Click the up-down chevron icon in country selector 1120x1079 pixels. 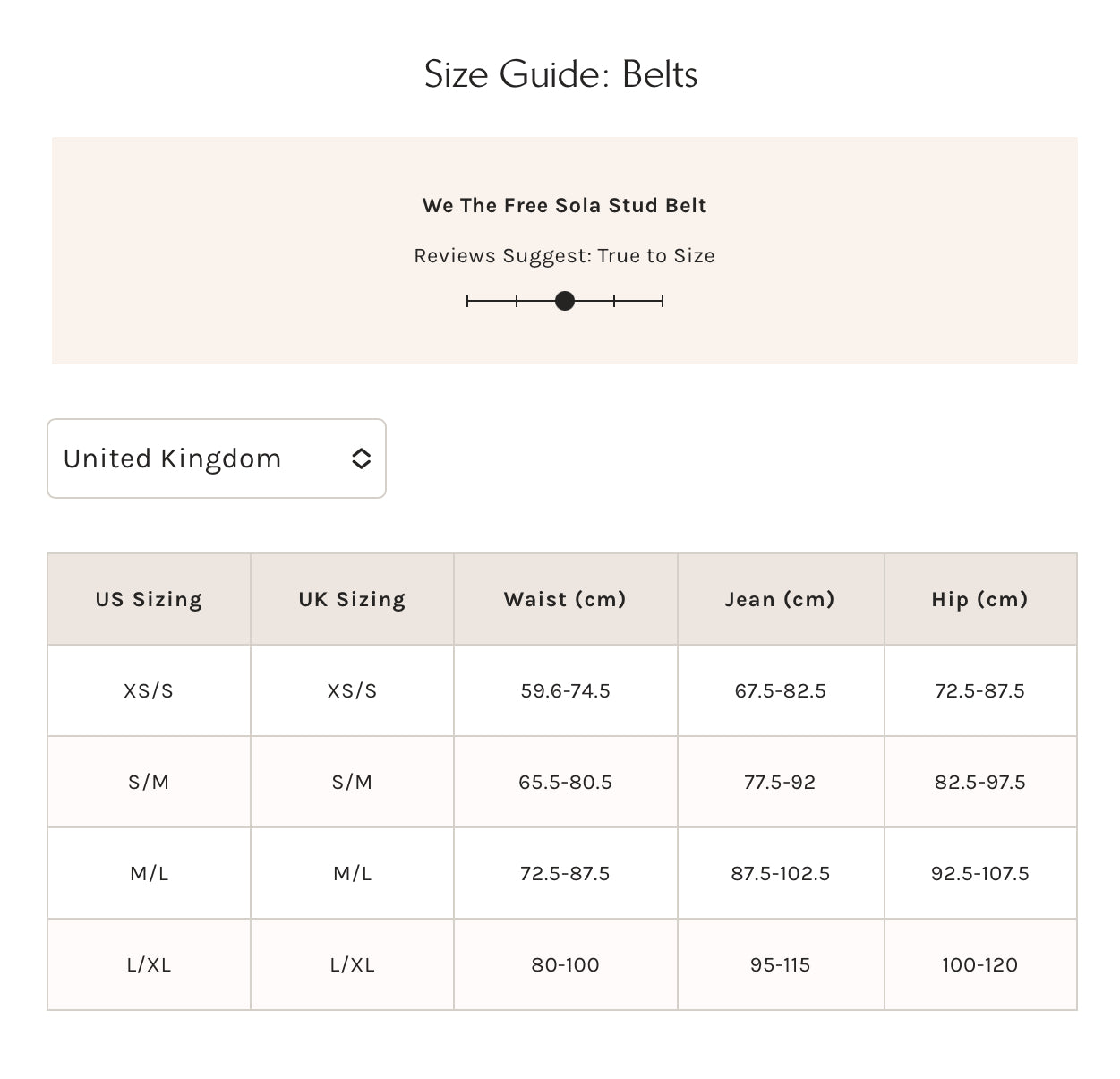pos(361,458)
